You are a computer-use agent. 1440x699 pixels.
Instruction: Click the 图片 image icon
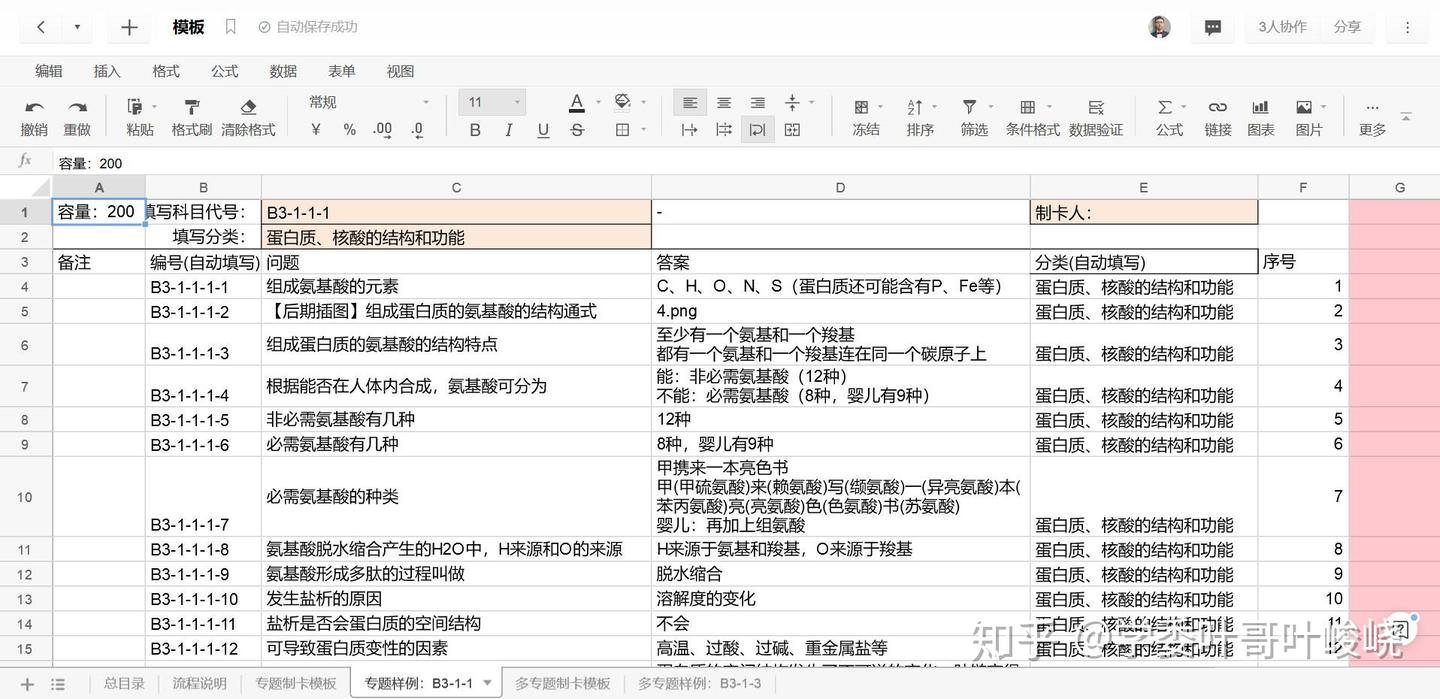pyautogui.click(x=1304, y=107)
